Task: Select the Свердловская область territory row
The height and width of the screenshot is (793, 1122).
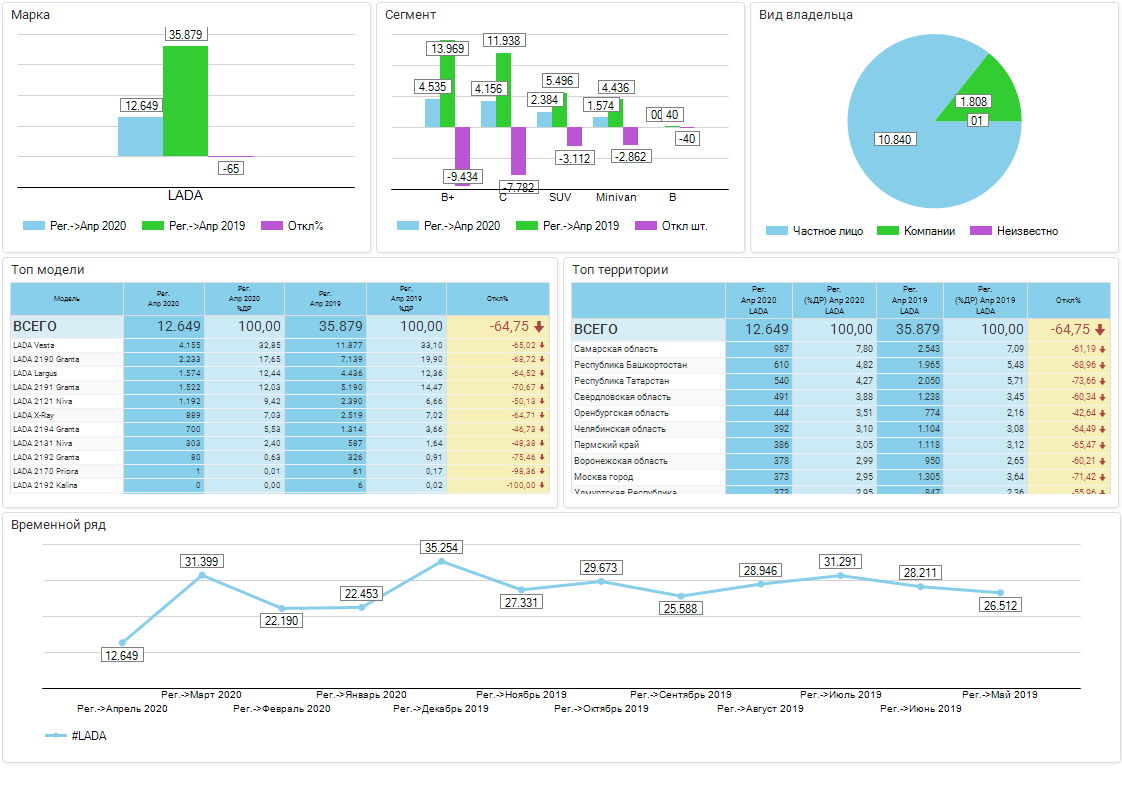Action: pyautogui.click(x=841, y=397)
